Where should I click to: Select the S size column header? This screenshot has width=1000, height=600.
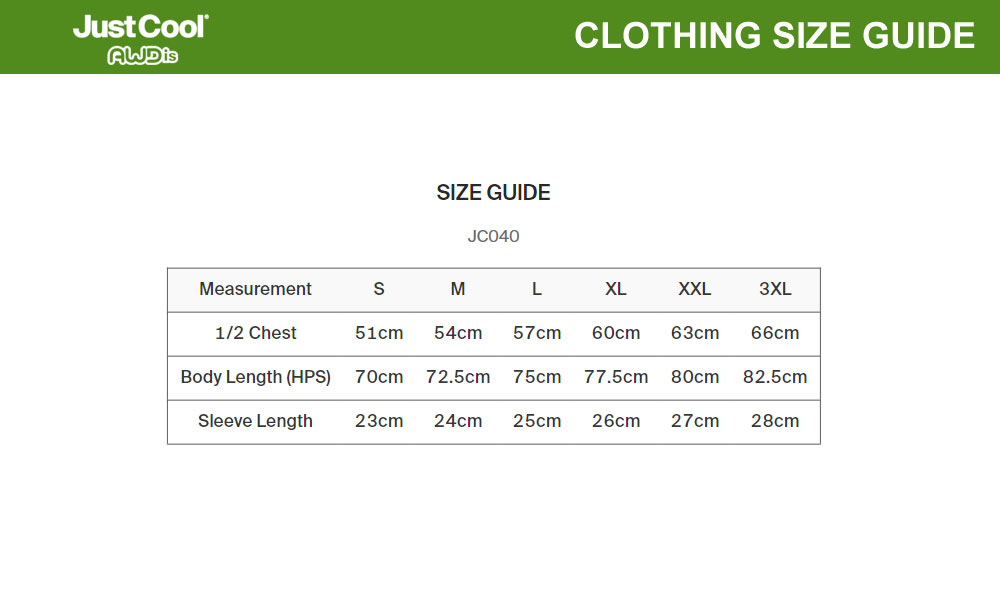(379, 289)
